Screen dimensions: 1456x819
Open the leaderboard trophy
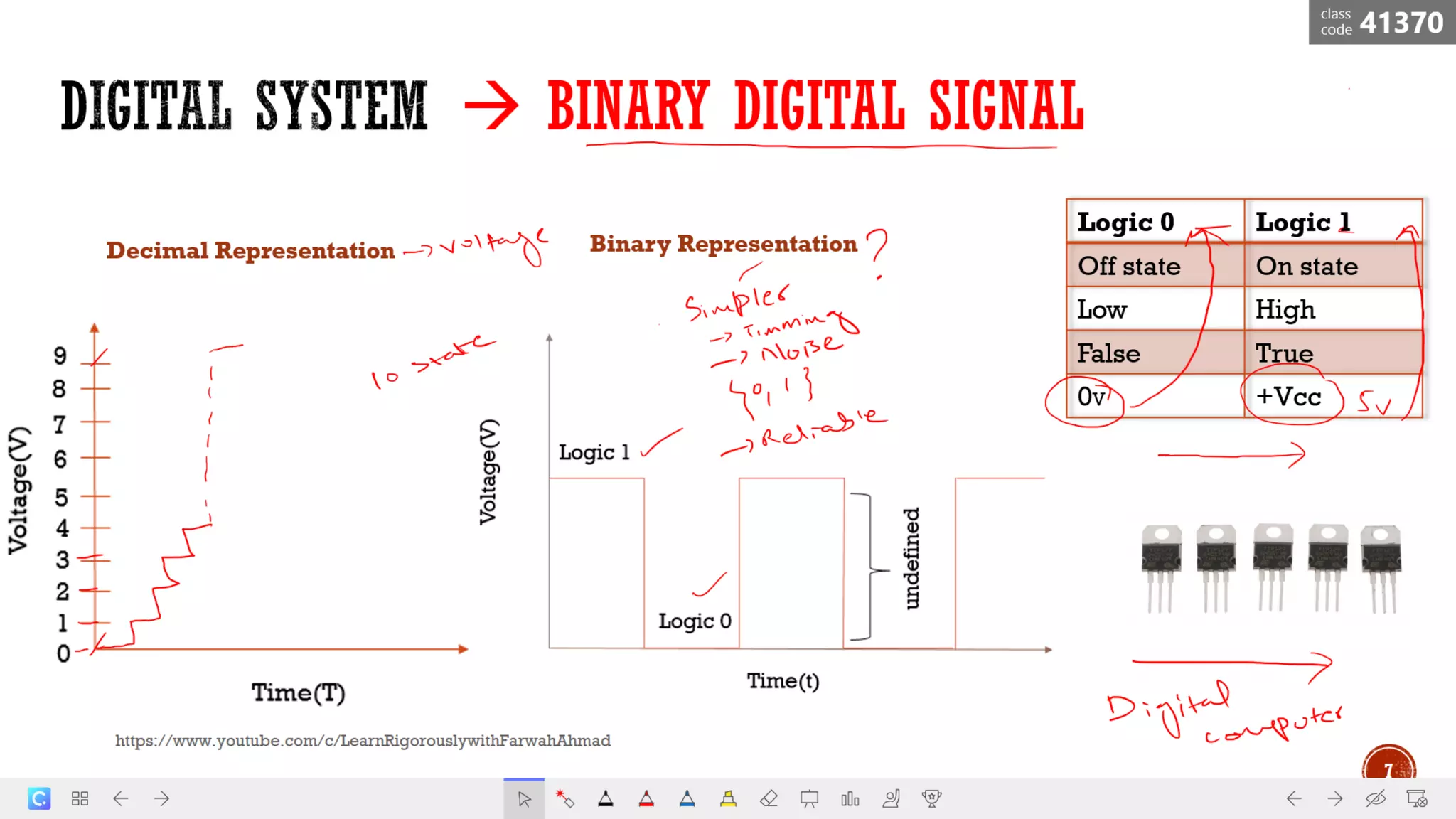tap(931, 799)
